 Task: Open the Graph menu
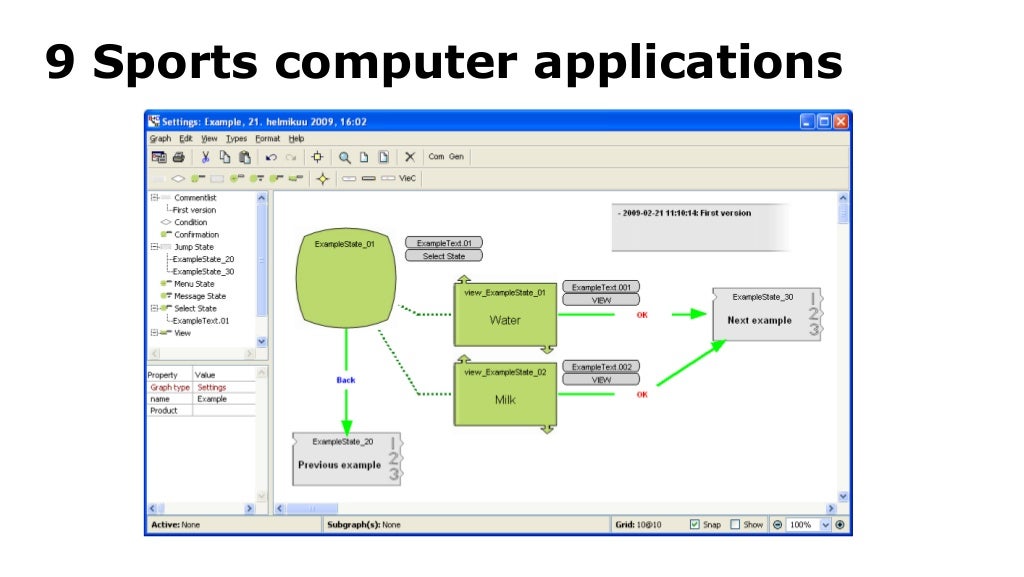pyautogui.click(x=160, y=139)
